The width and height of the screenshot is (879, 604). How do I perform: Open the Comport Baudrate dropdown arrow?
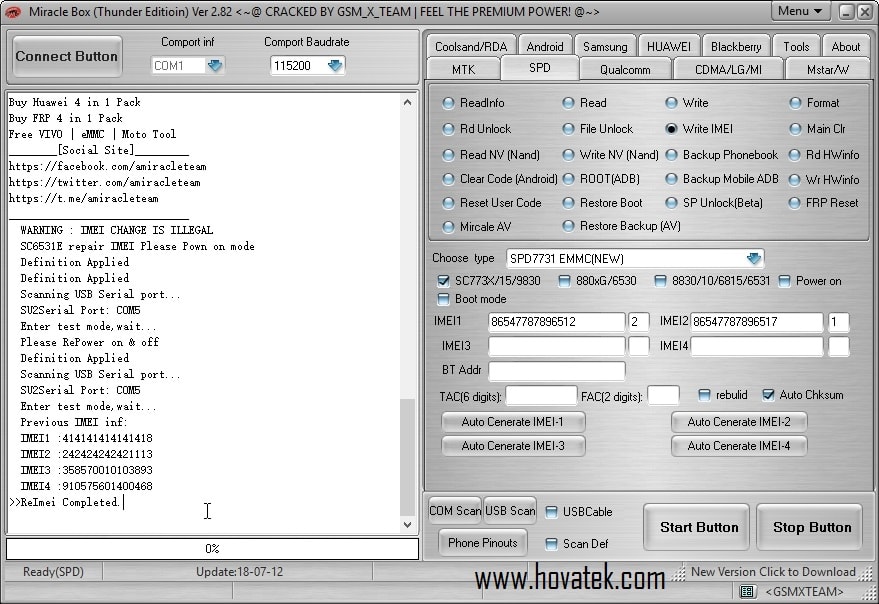point(335,66)
